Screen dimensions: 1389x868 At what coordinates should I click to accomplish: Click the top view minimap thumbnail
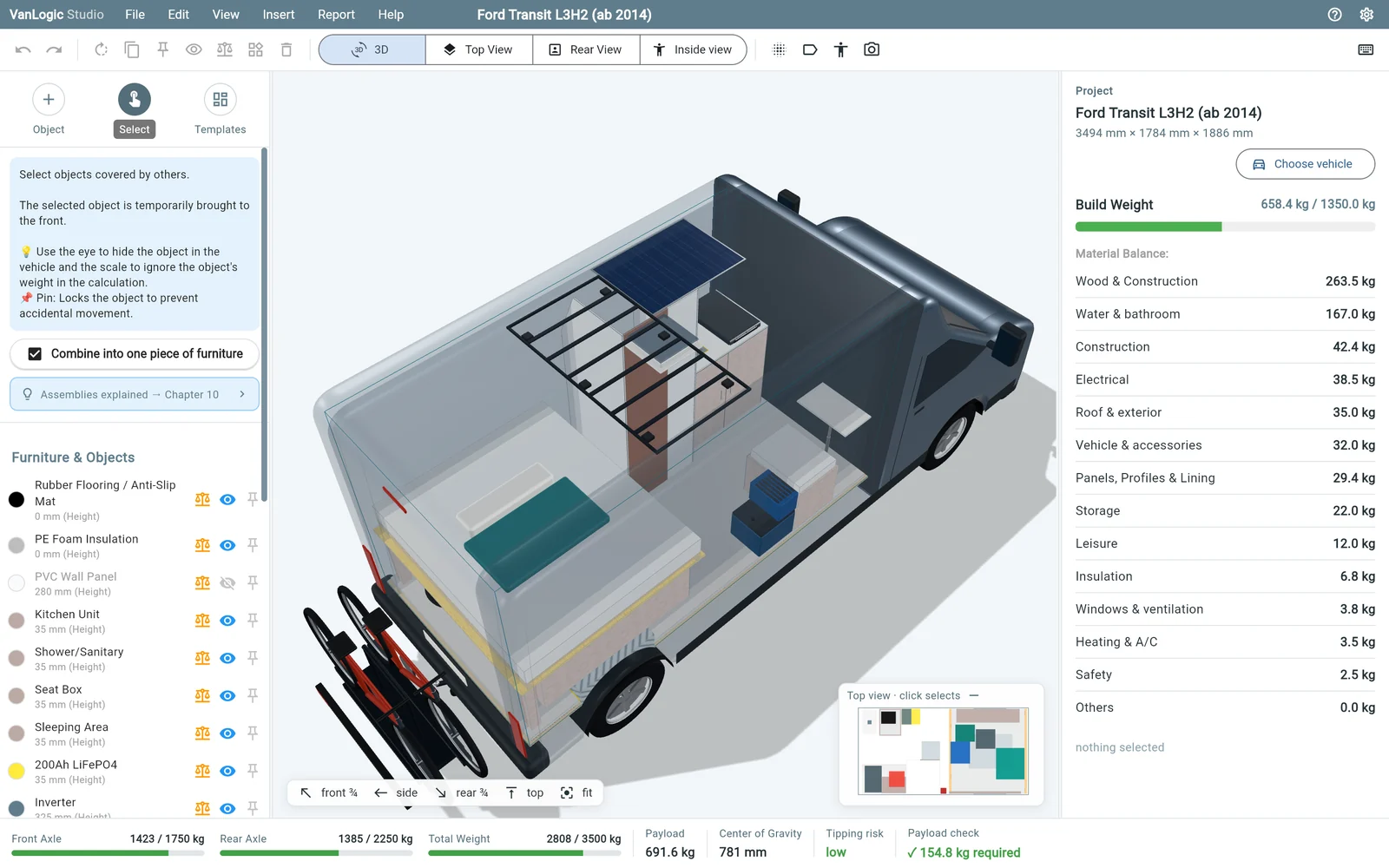943,752
